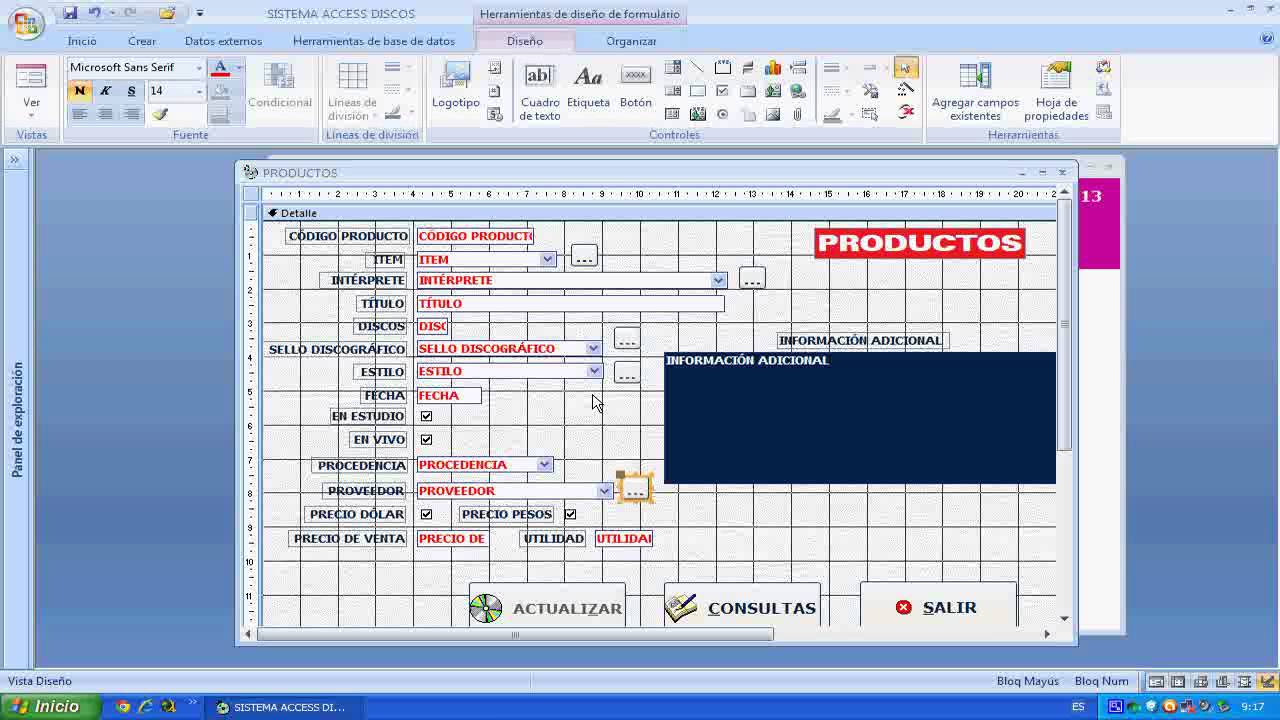Switch to the Organizar tab
This screenshot has width=1280, height=720.
(631, 41)
